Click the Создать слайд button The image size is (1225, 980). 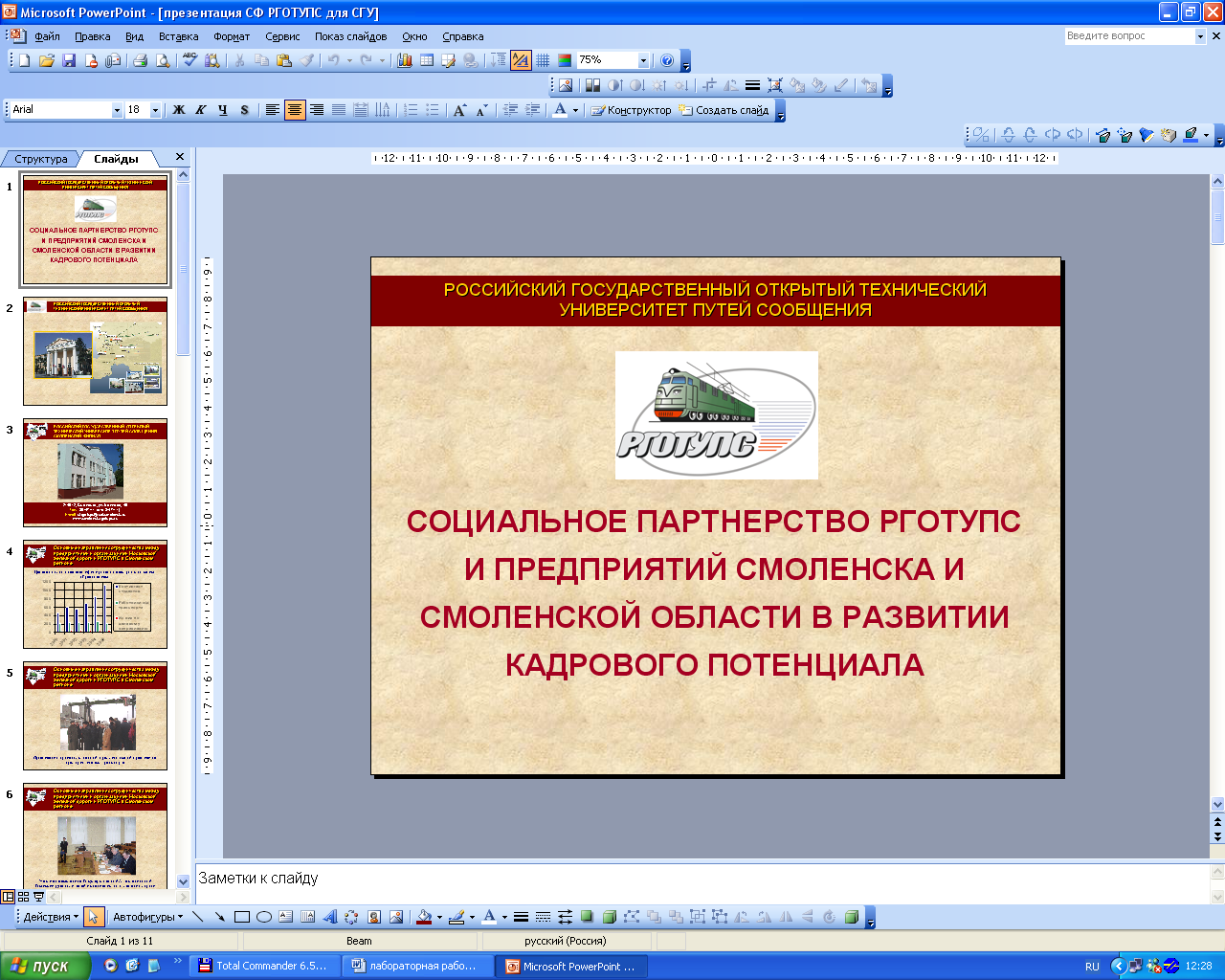[x=724, y=110]
